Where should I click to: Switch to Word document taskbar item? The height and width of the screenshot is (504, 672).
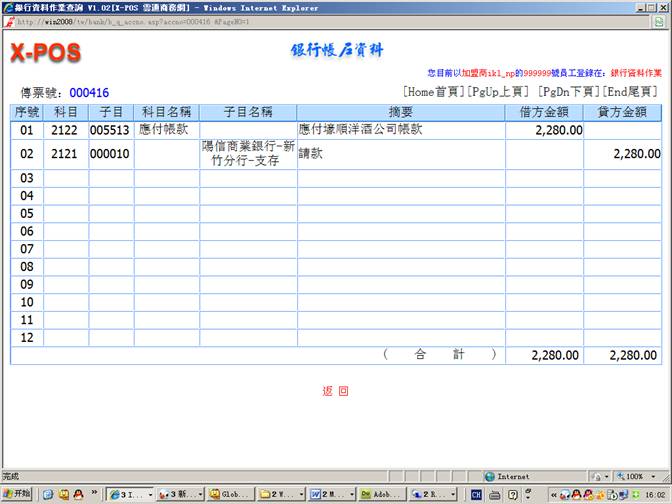pyautogui.click(x=330, y=494)
